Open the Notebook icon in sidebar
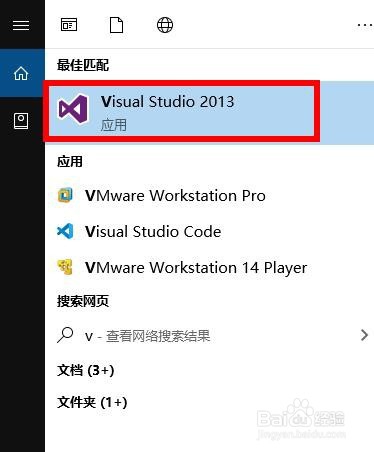374x452 pixels. tap(21, 121)
